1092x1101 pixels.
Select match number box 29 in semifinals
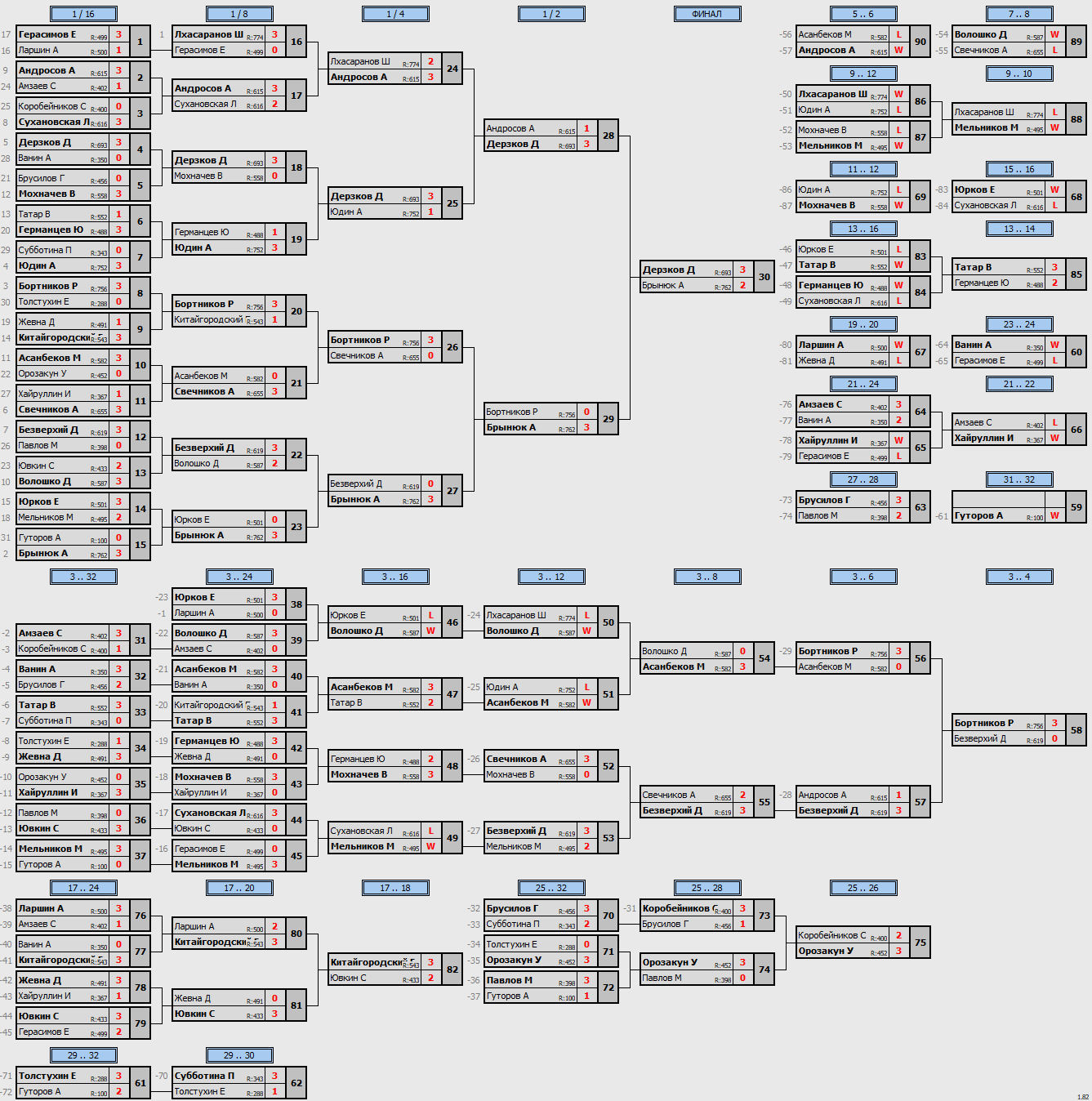[x=608, y=419]
